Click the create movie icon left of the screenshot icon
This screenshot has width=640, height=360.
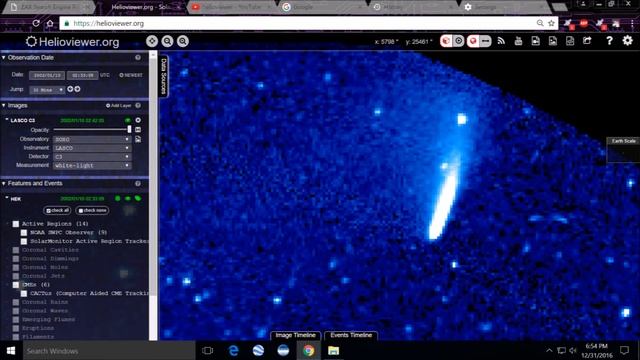click(x=536, y=41)
